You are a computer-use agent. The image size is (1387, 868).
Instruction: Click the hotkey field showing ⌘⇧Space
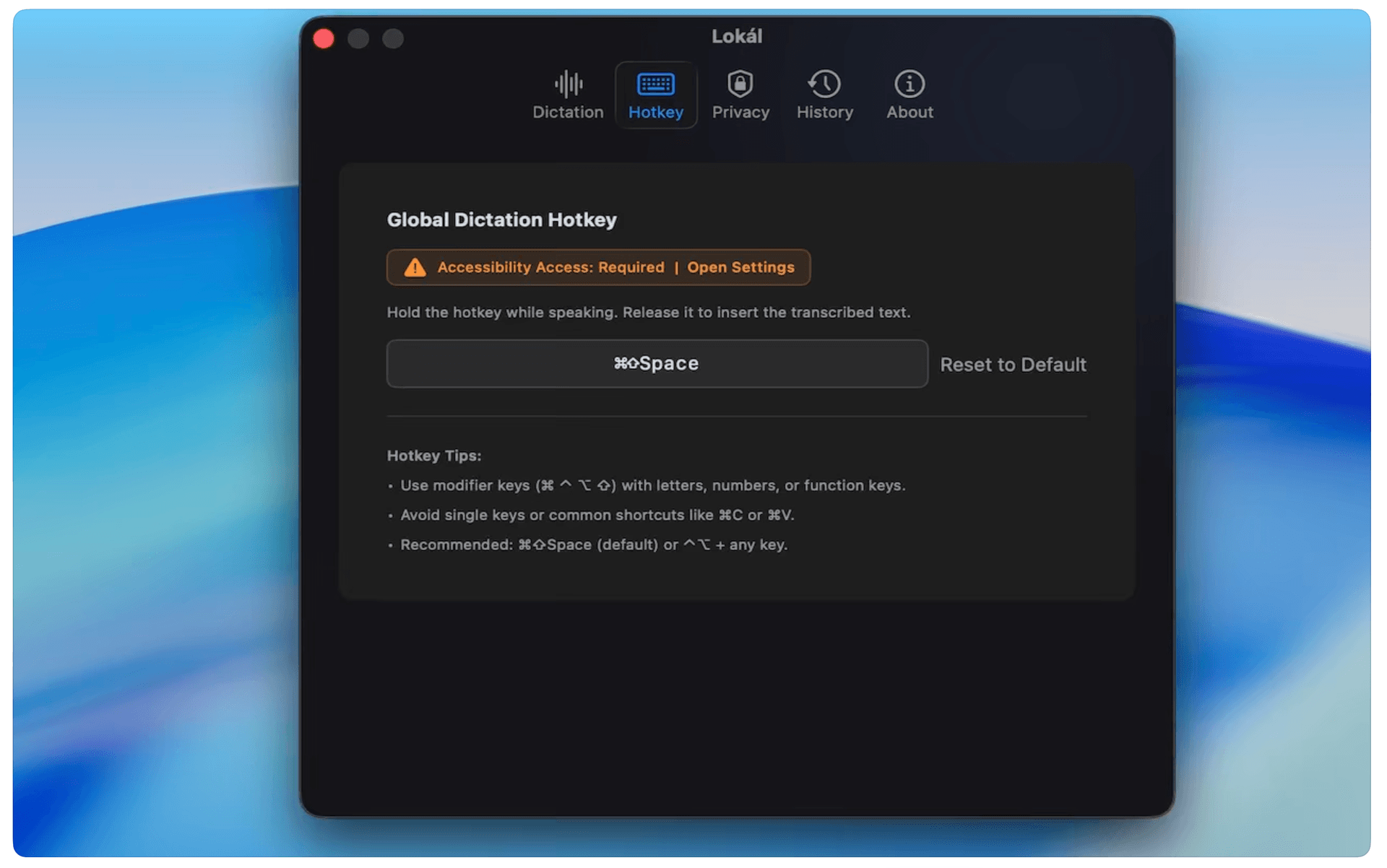pyautogui.click(x=656, y=363)
